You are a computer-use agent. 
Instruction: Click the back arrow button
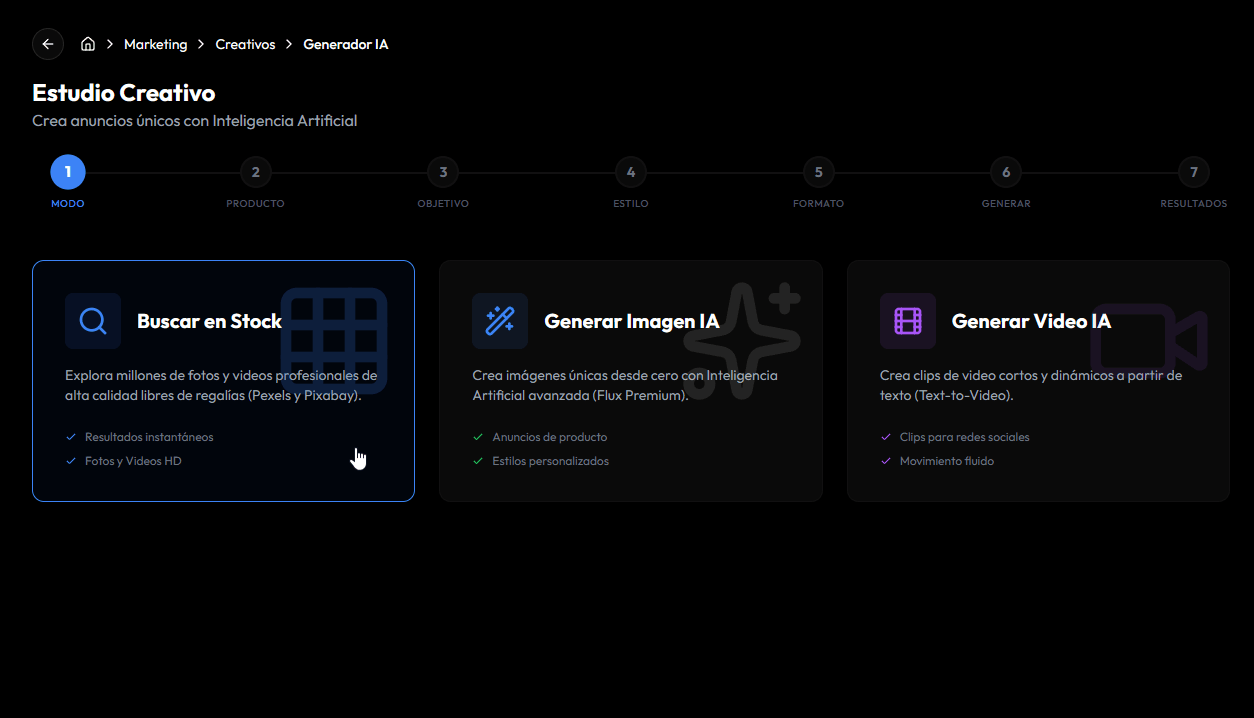pos(48,44)
